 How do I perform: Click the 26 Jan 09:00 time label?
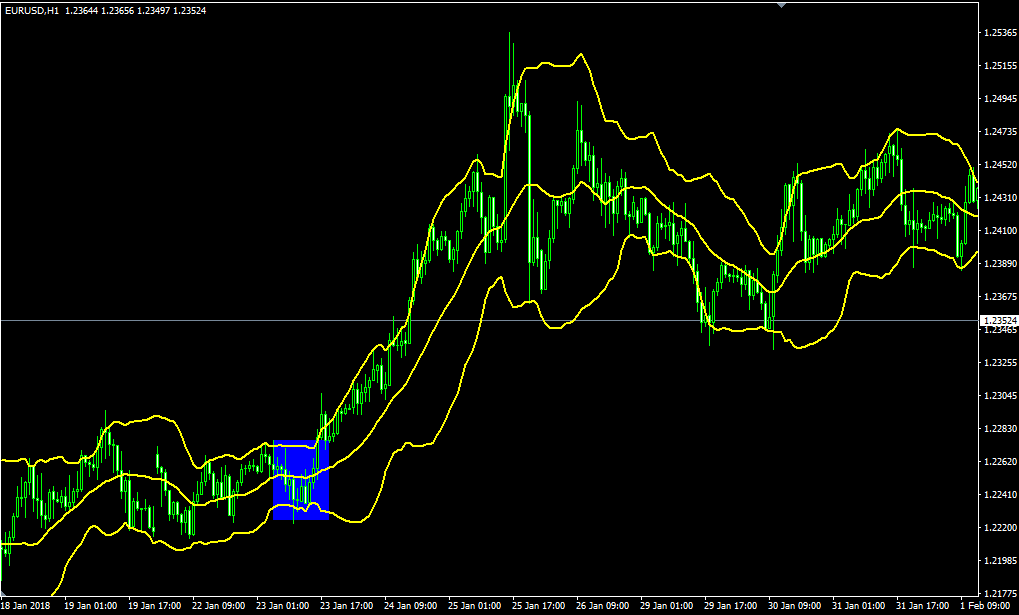click(x=604, y=606)
